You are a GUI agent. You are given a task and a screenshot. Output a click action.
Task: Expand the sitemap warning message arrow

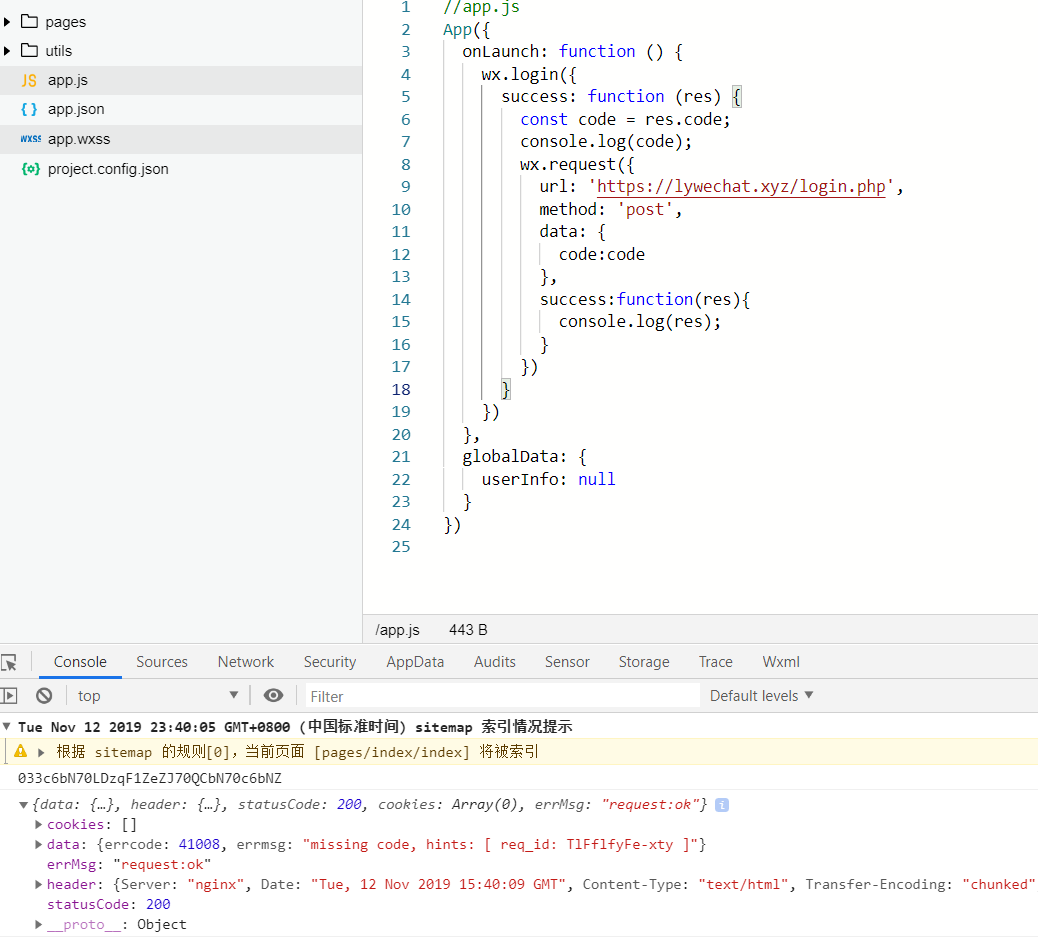[x=41, y=752]
